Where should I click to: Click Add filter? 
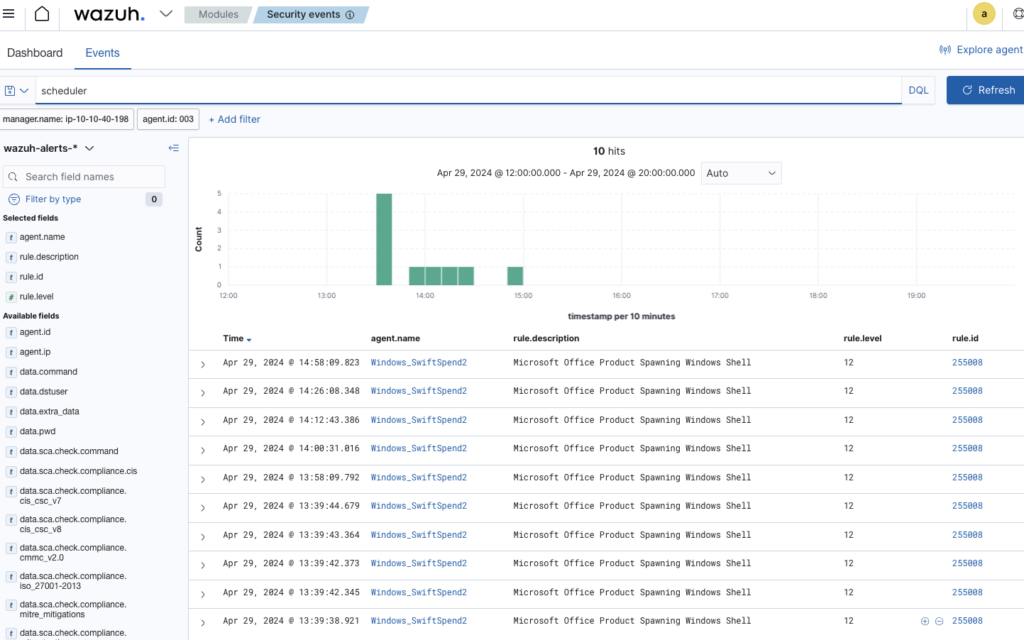tap(234, 120)
